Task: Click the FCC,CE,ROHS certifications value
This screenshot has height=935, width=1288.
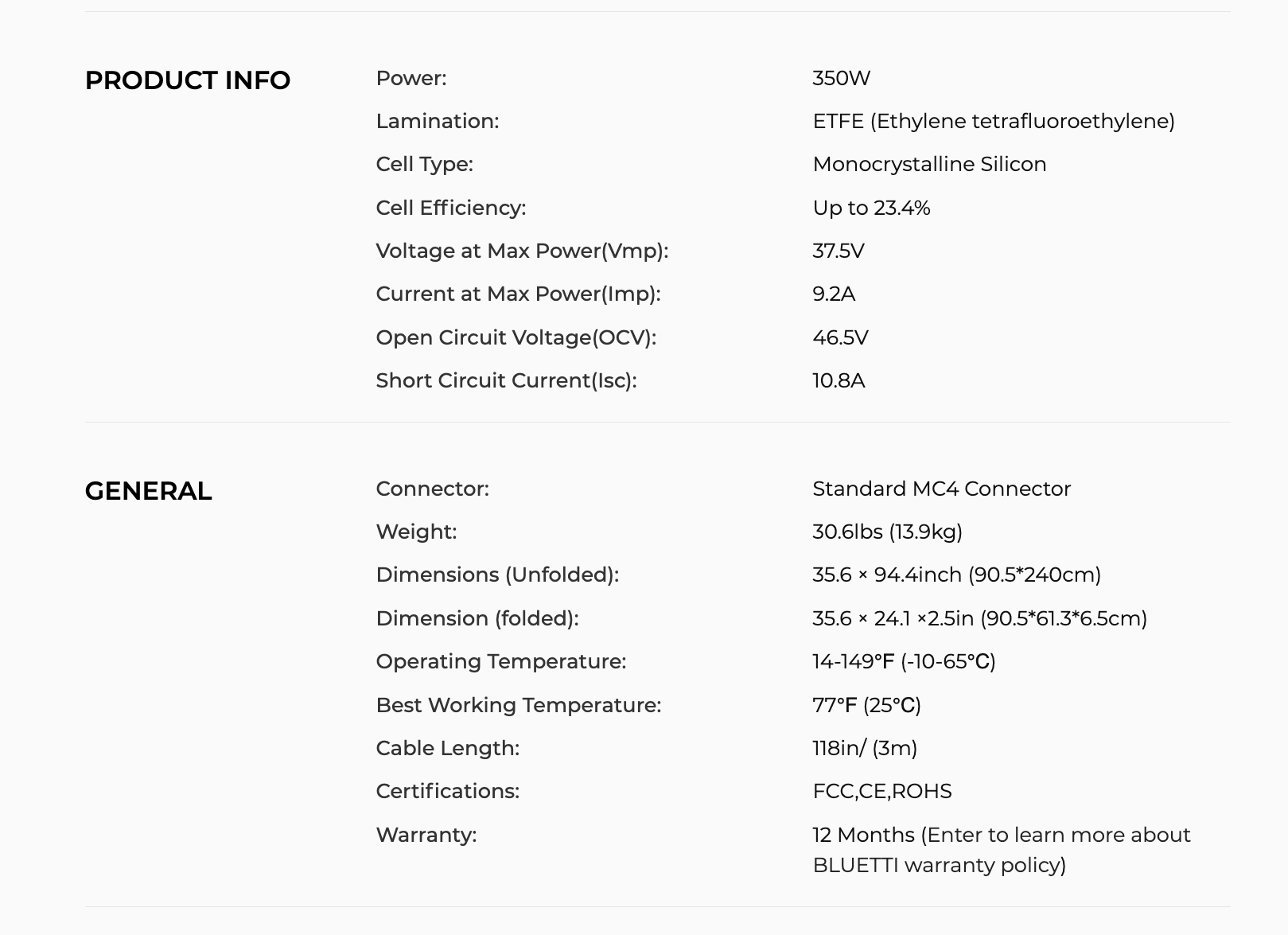Action: pos(881,791)
